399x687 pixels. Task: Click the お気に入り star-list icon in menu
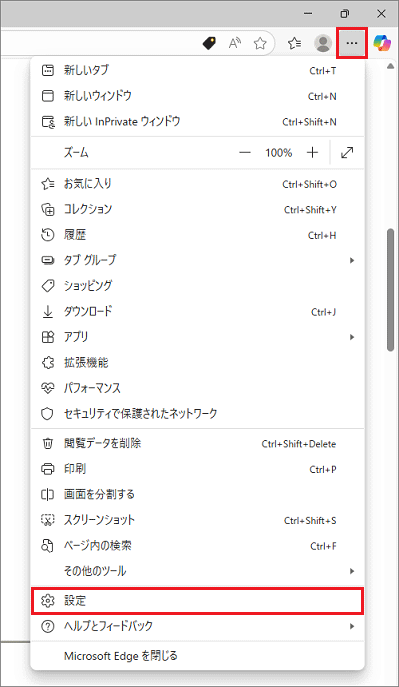(x=47, y=184)
